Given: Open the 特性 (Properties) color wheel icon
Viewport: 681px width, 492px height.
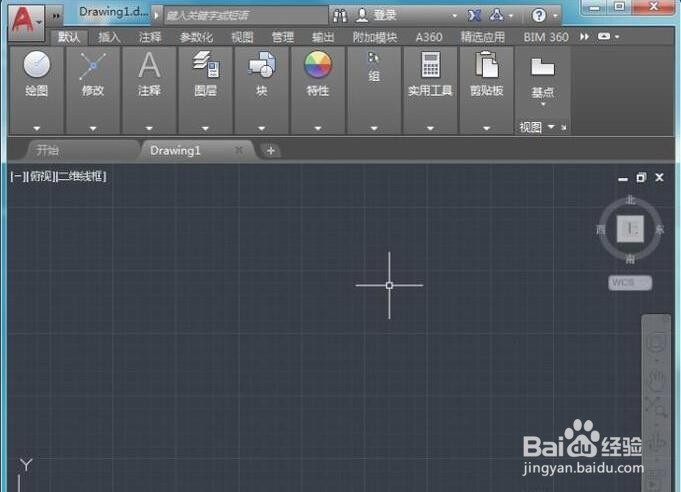Looking at the screenshot, I should [318, 64].
